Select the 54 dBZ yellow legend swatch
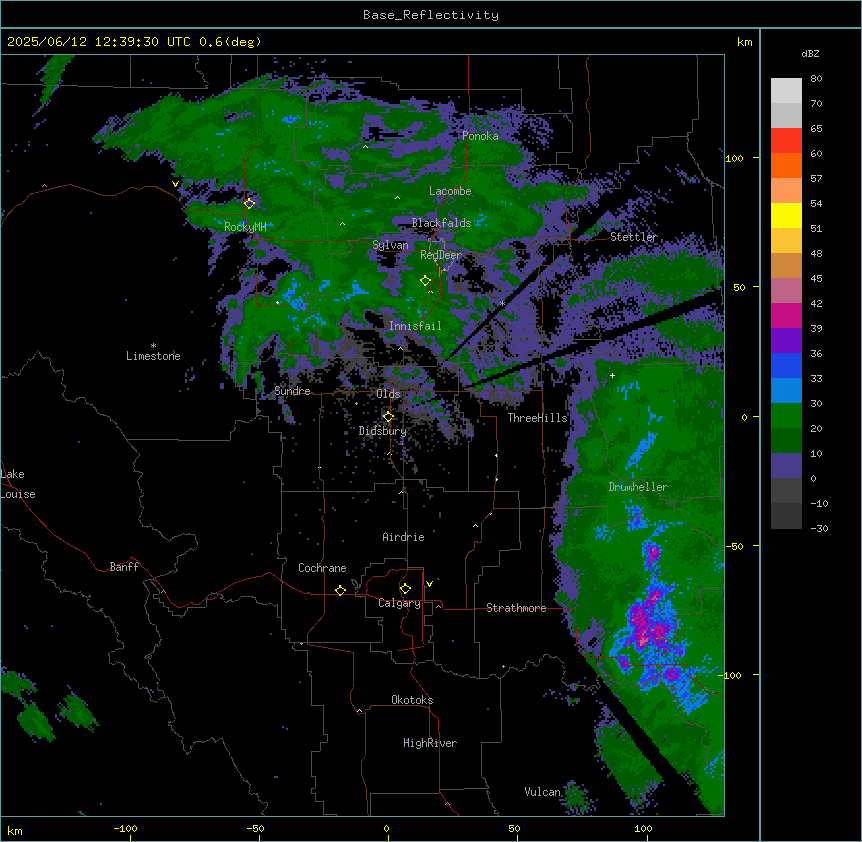This screenshot has width=862, height=842. [786, 215]
